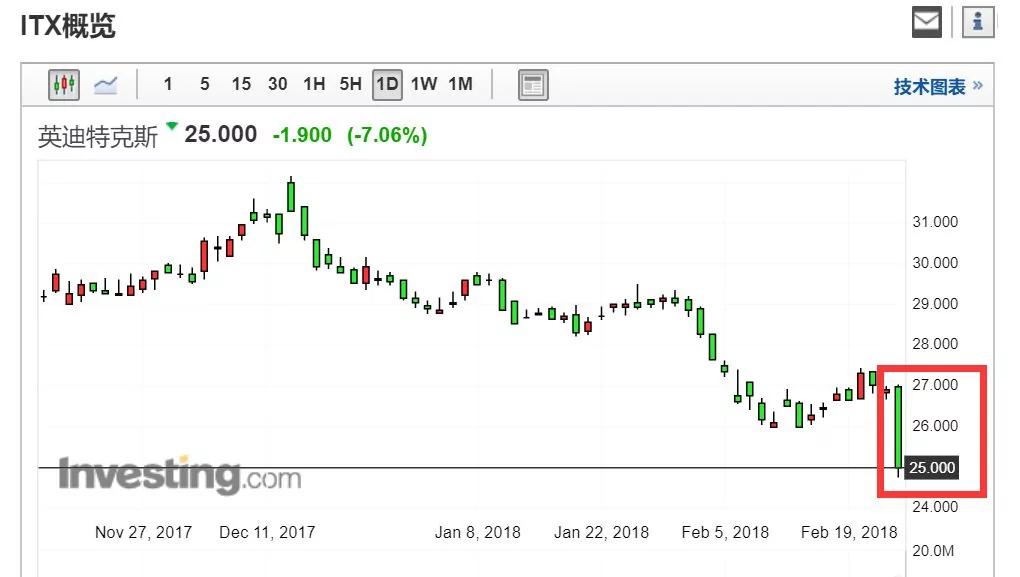Click the last large green candlestick

pyautogui.click(x=899, y=426)
